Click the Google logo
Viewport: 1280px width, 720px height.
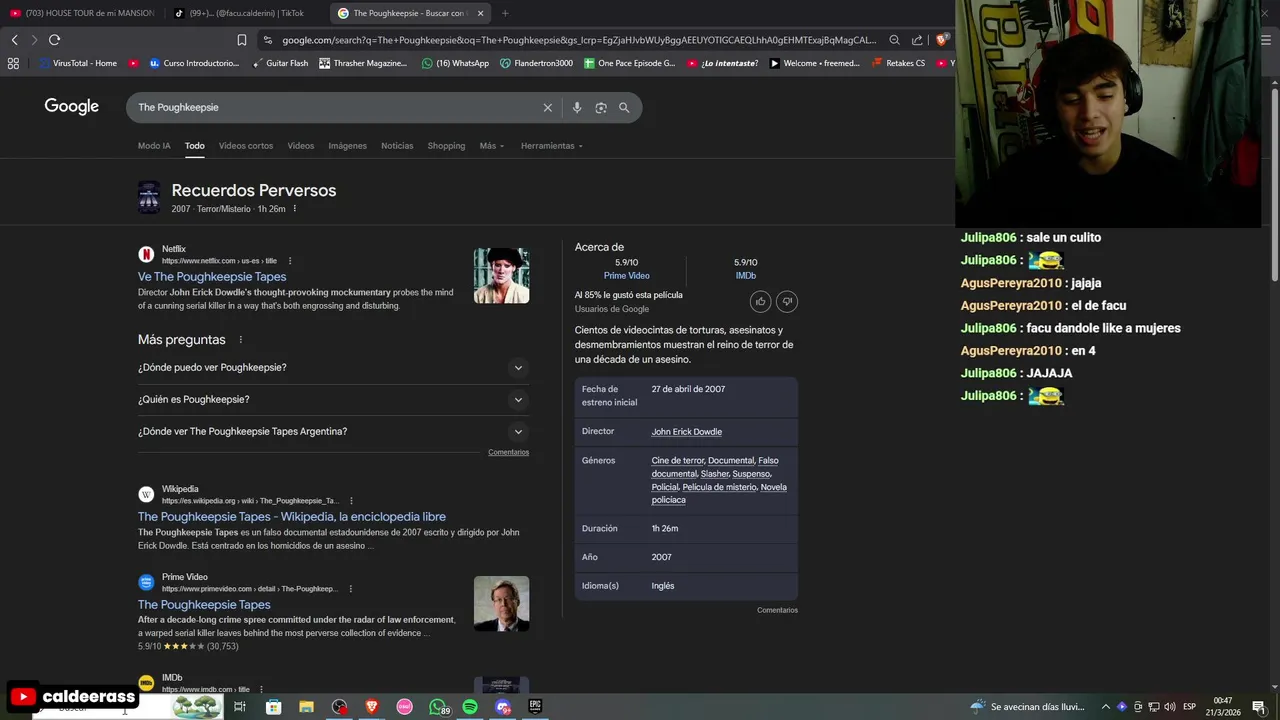point(72,107)
